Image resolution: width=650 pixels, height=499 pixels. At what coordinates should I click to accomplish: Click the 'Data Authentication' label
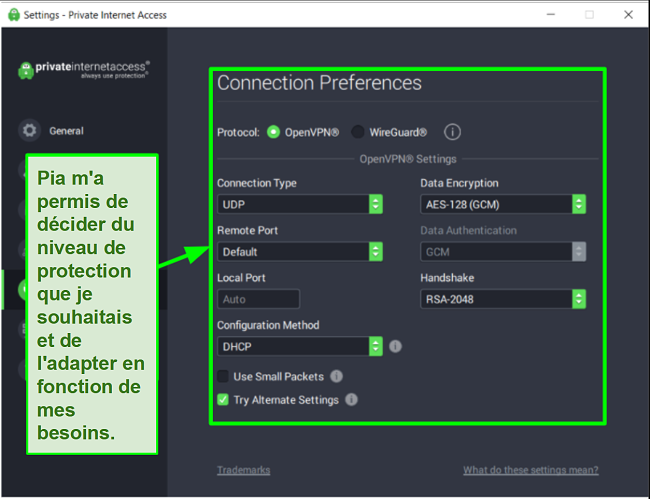(x=468, y=230)
